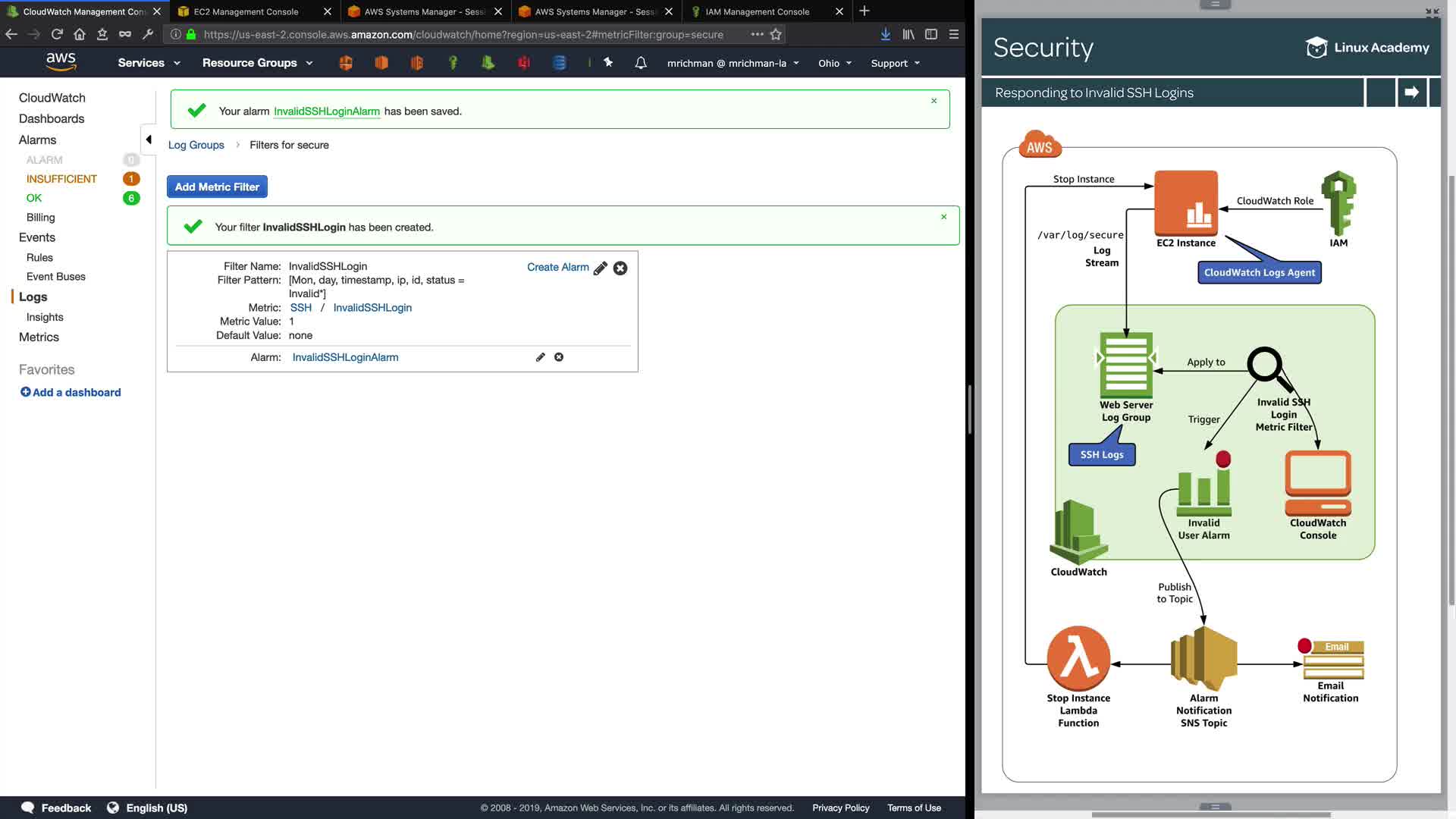Click the pin shortcuts icon in AWS navbar

(x=608, y=63)
